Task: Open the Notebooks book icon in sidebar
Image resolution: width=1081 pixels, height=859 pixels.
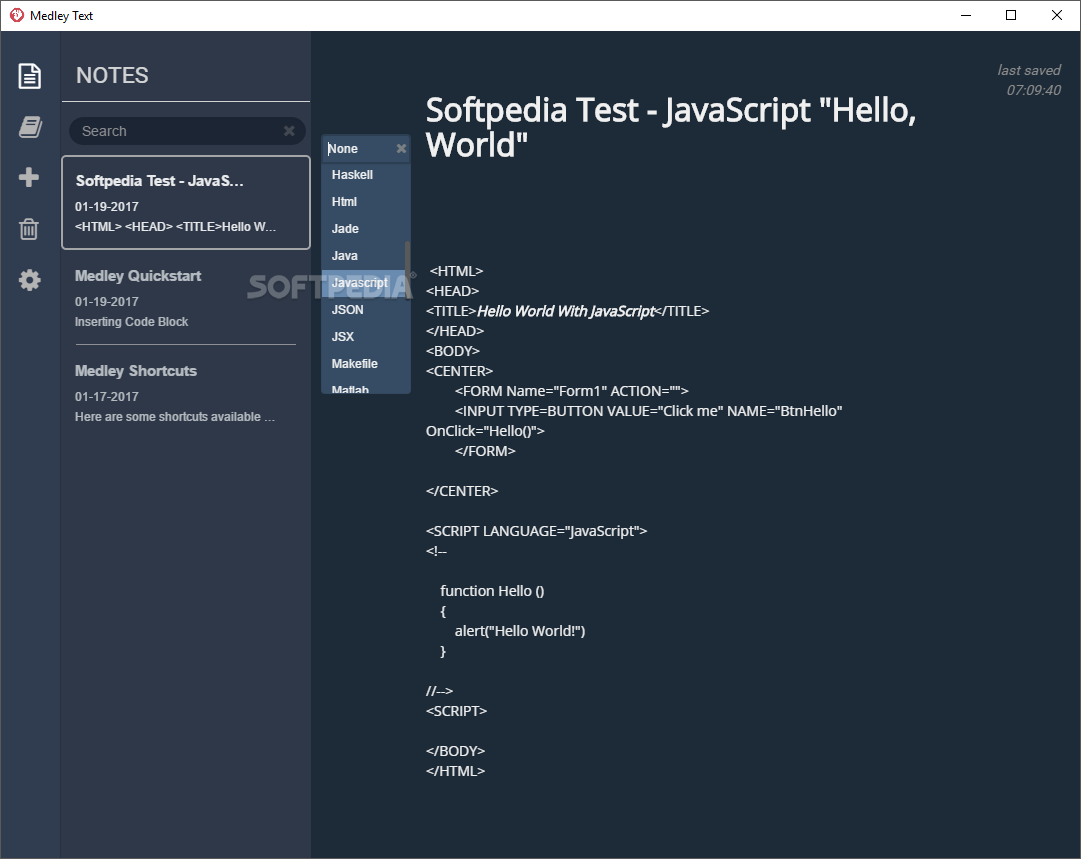Action: tap(30, 127)
